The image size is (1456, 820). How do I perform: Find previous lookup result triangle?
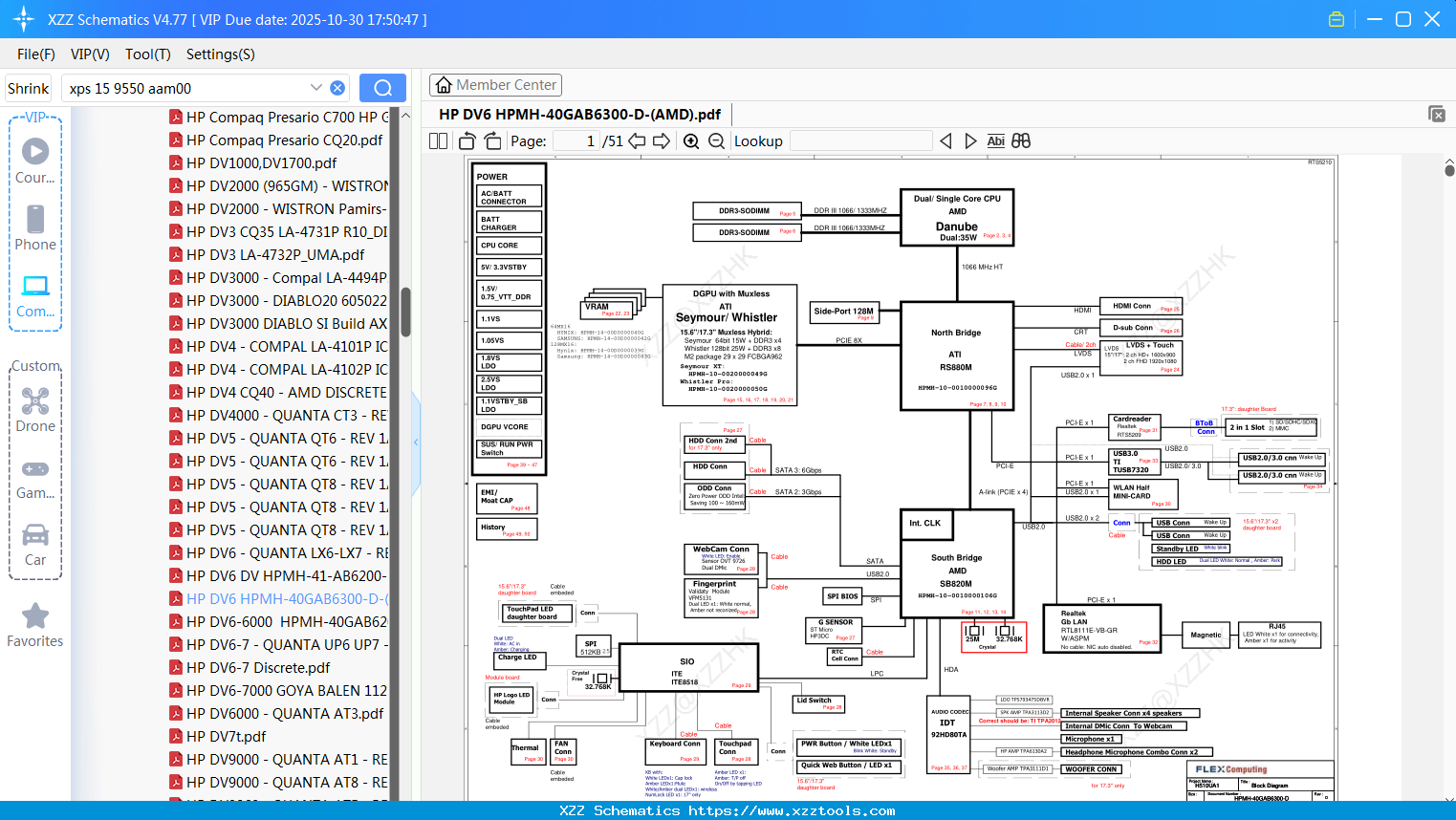pos(945,140)
